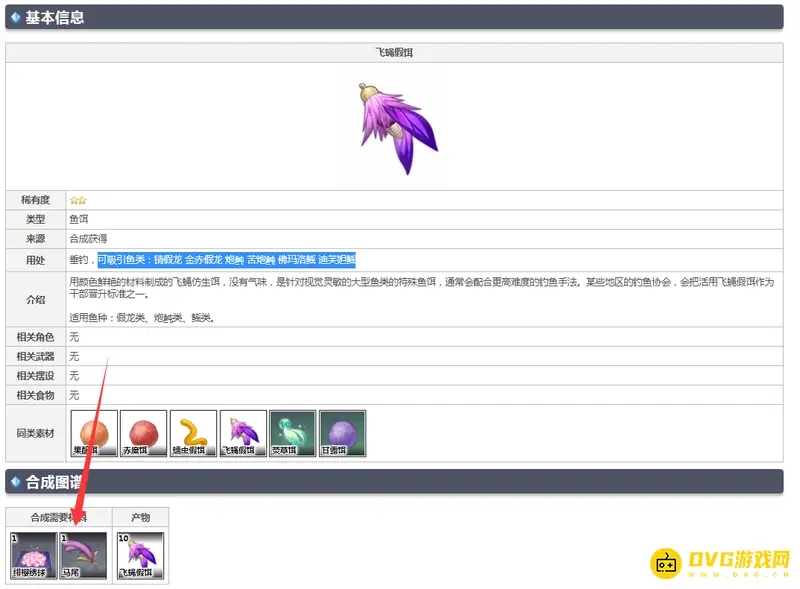Open the purple 甘露饵 bait icon
800x589 pixels.
click(342, 433)
